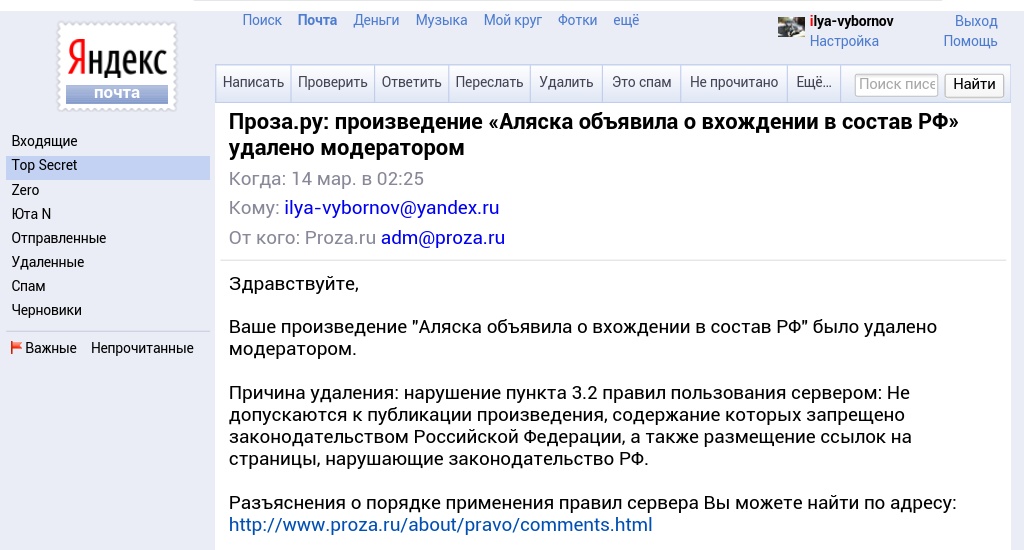The image size is (1024, 550).
Task: Open the Юта N folder
Action: tap(31, 214)
